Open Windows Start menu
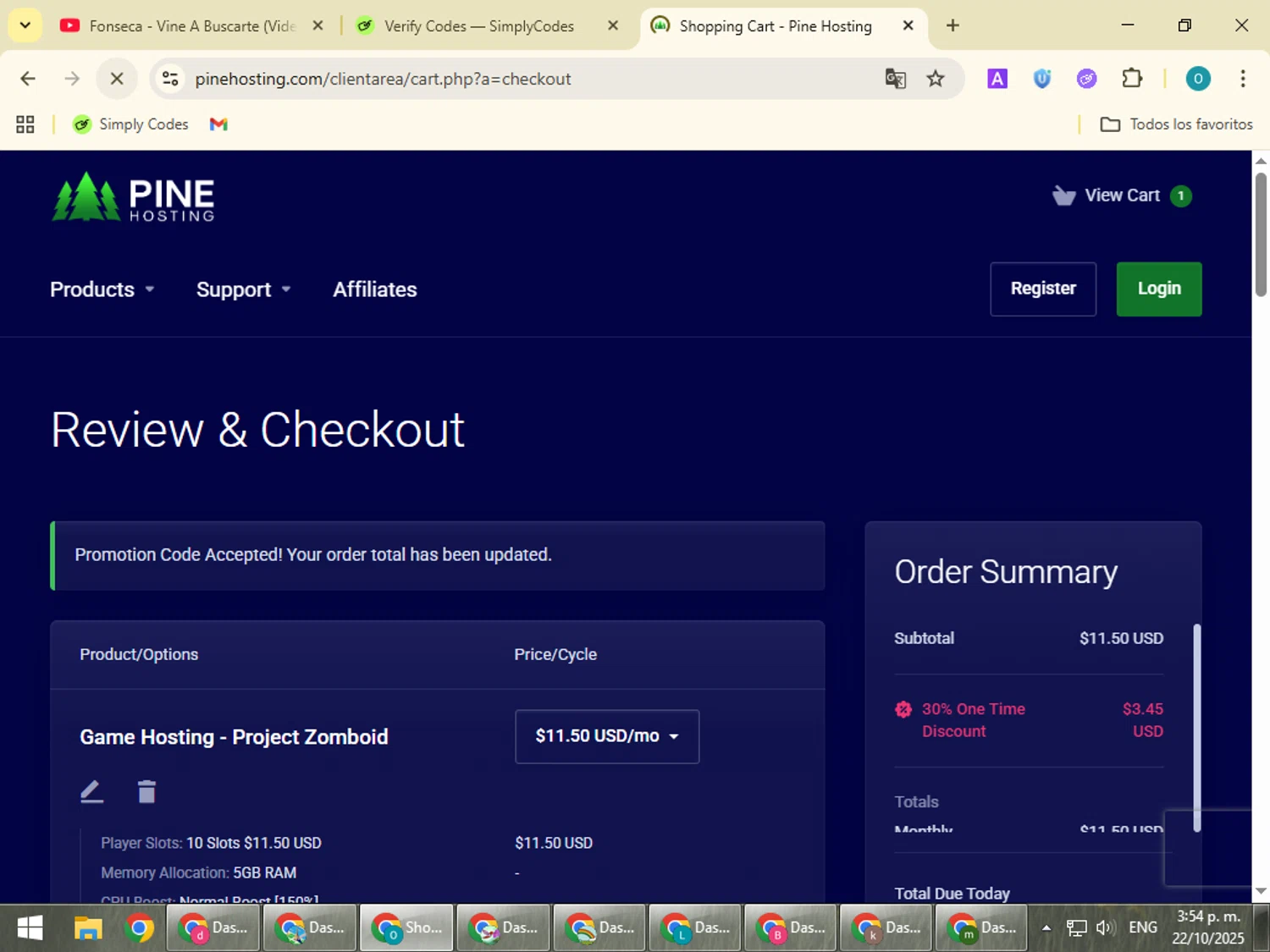Image resolution: width=1270 pixels, height=952 pixels. [x=30, y=928]
